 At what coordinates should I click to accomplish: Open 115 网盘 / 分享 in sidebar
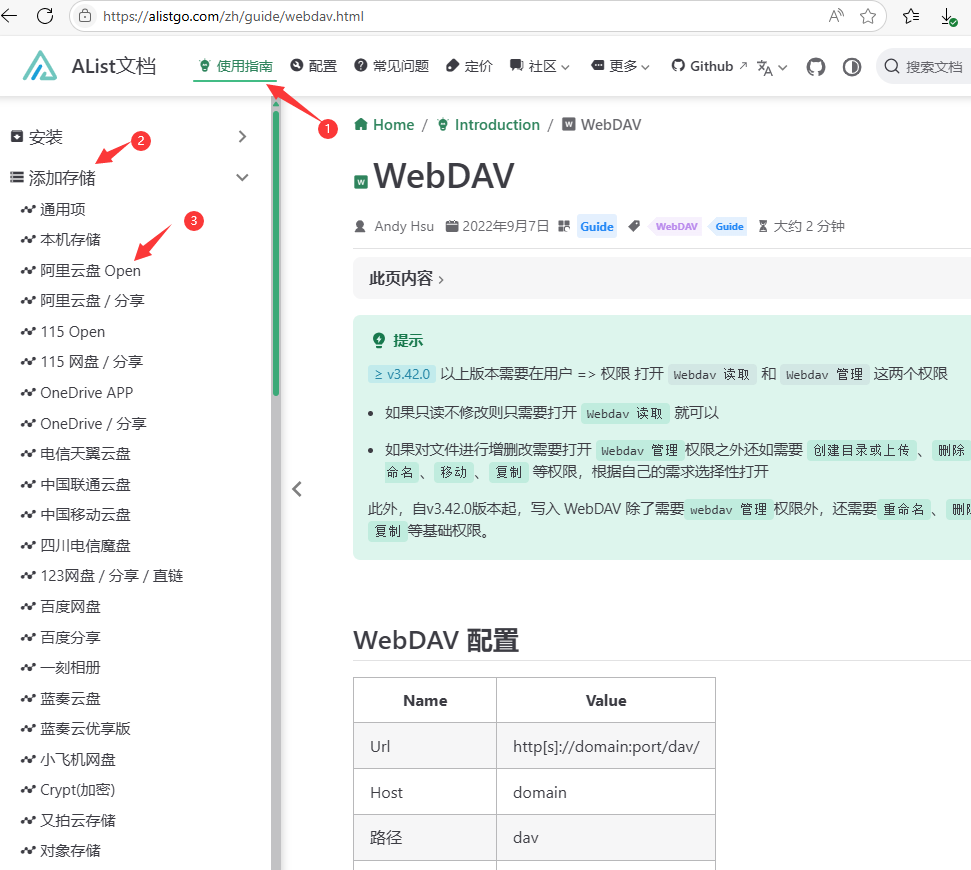(82, 362)
